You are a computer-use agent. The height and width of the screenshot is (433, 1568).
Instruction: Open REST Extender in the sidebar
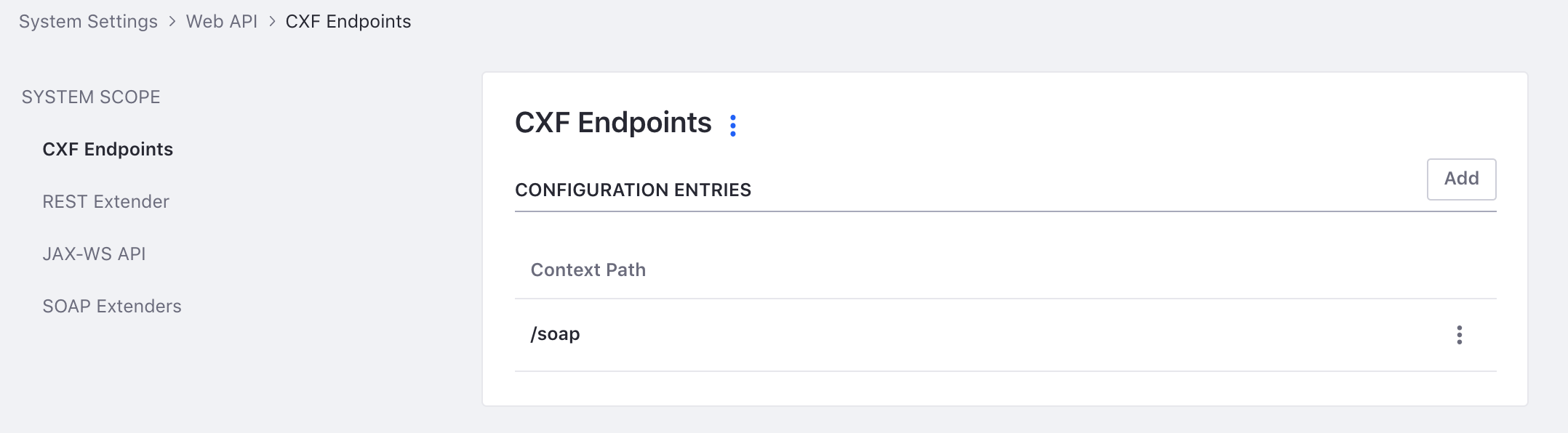tap(105, 201)
